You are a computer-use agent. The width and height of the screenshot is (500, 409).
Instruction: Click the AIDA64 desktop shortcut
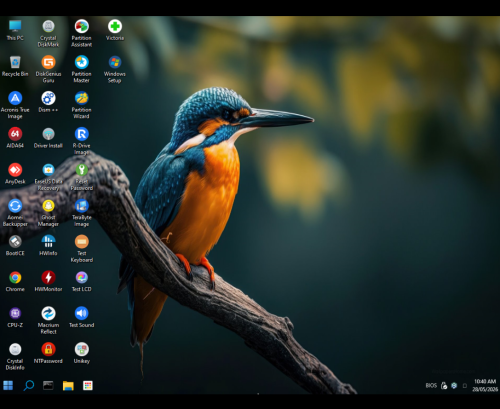(15, 137)
